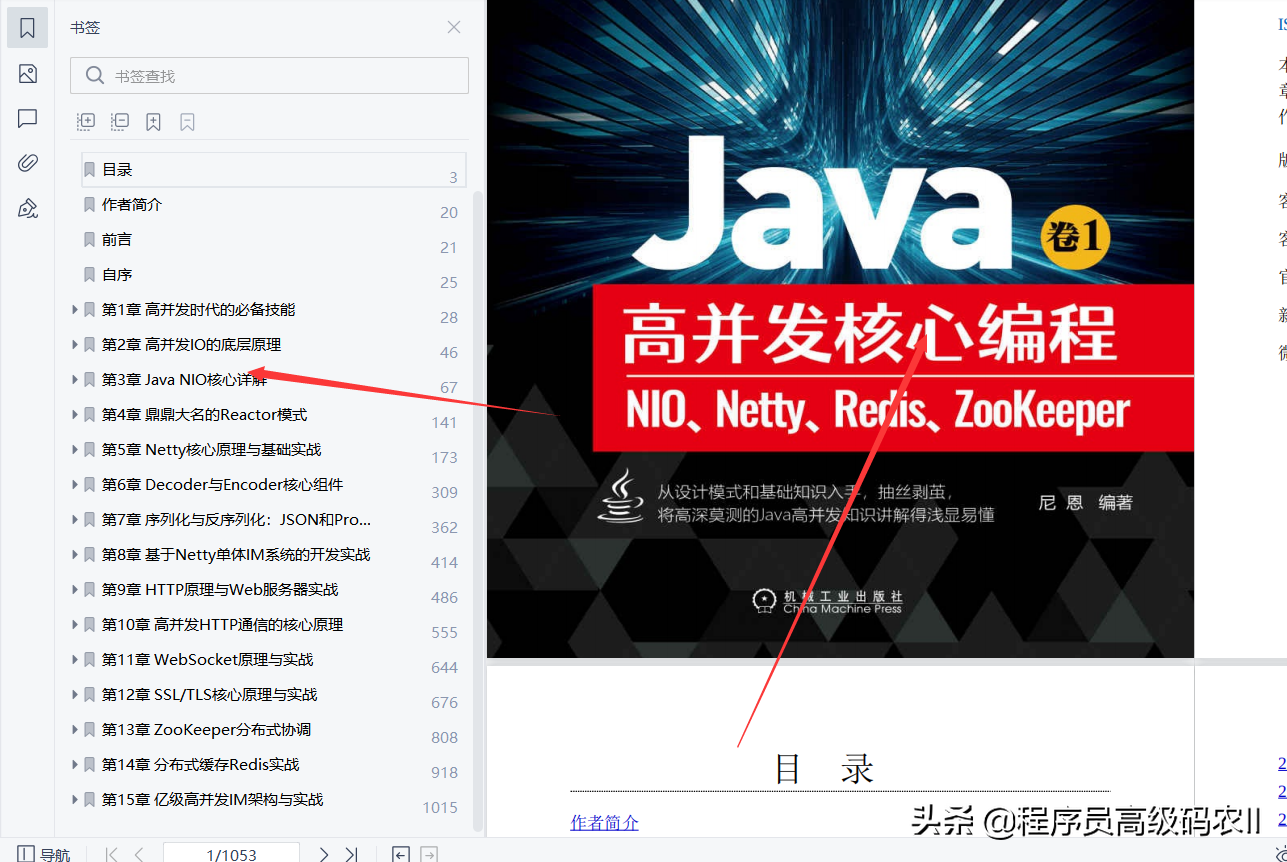Image resolution: width=1287 pixels, height=862 pixels.
Task: Toggle the bookmarks sidebar panel
Action: [x=27, y=27]
